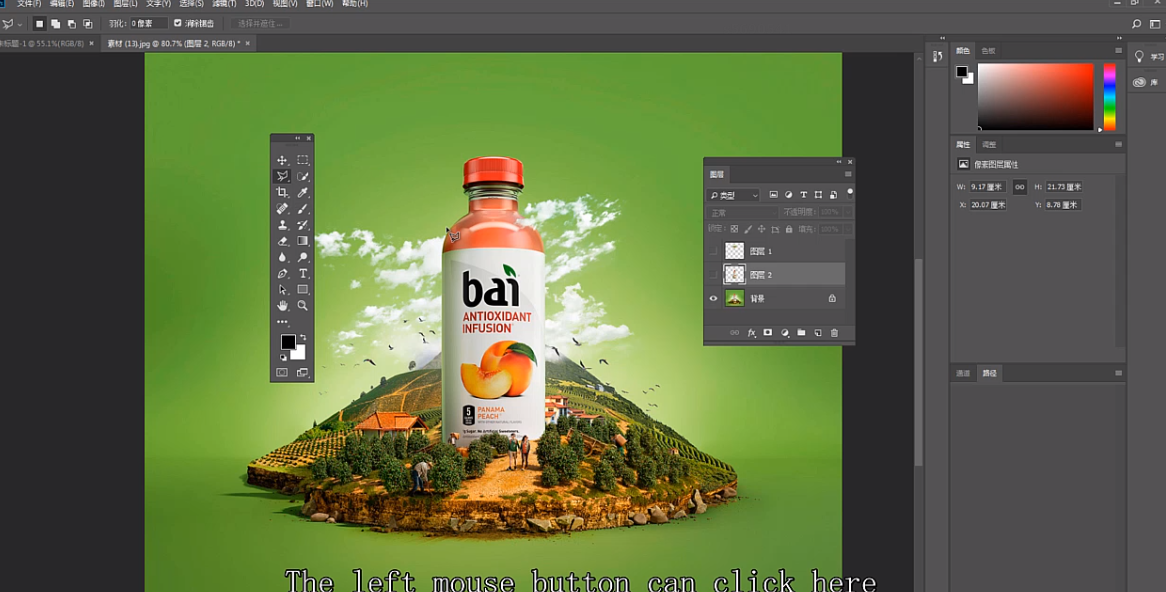Open the Color panel flyout menu
1166x592 pixels.
(x=1118, y=51)
